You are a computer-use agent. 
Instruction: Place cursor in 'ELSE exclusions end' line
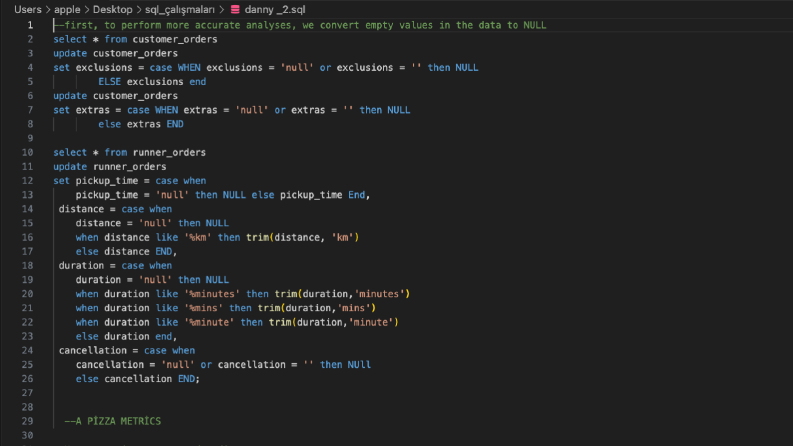(152, 81)
